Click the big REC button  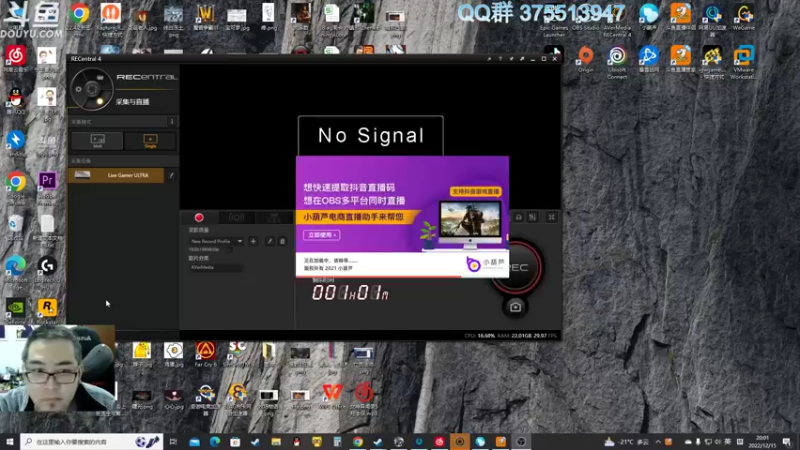(516, 267)
